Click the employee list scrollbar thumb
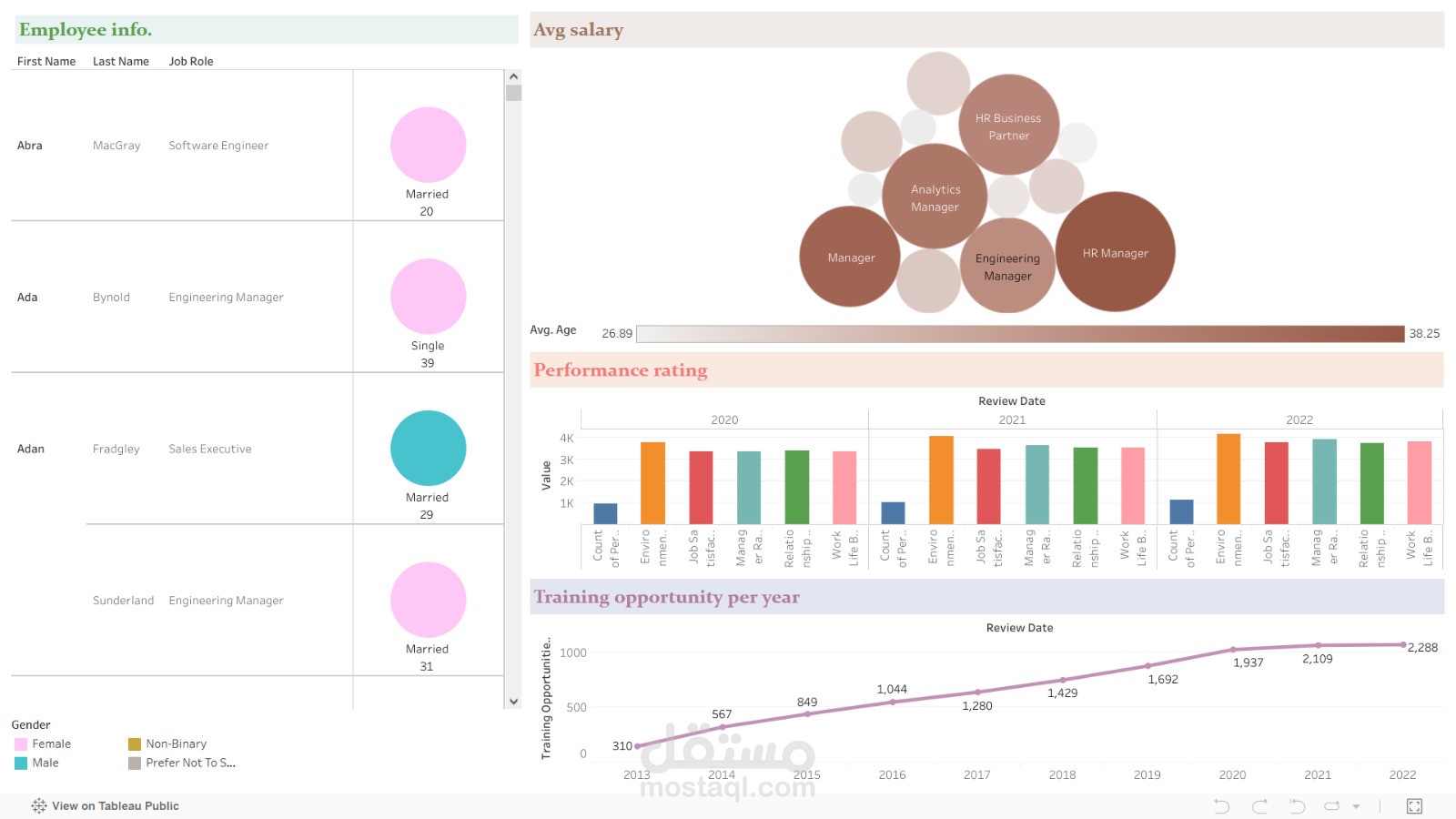This screenshot has width=1456, height=819. pyautogui.click(x=513, y=93)
